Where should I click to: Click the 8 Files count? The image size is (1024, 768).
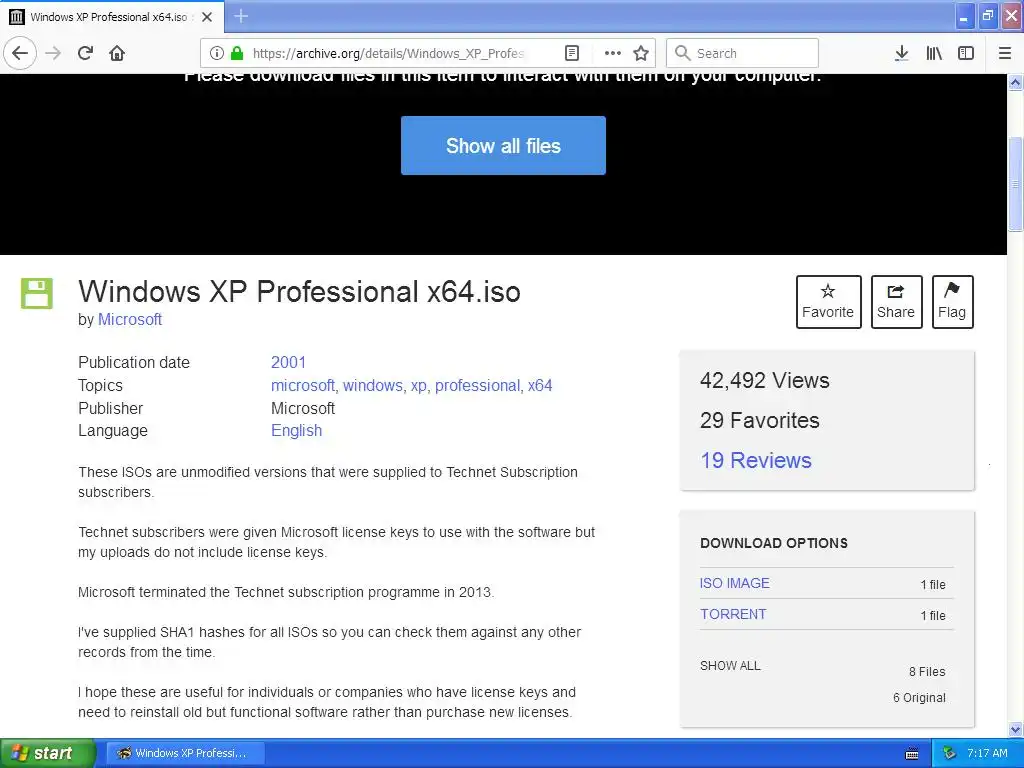point(927,671)
